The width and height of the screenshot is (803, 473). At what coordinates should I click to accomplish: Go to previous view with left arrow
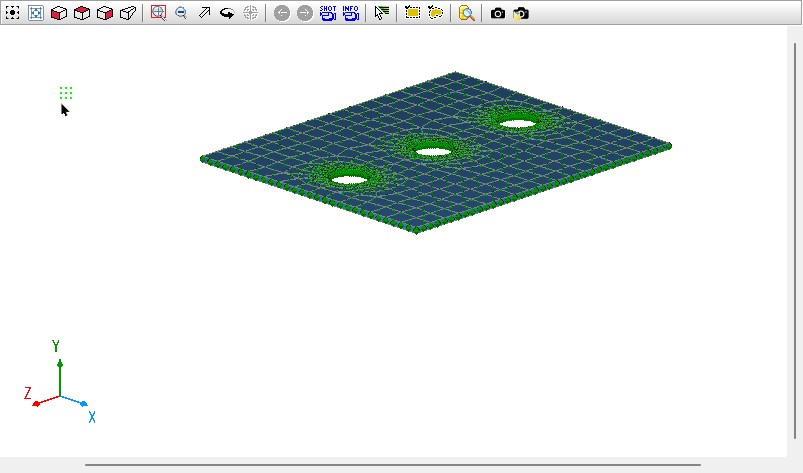[x=282, y=13]
